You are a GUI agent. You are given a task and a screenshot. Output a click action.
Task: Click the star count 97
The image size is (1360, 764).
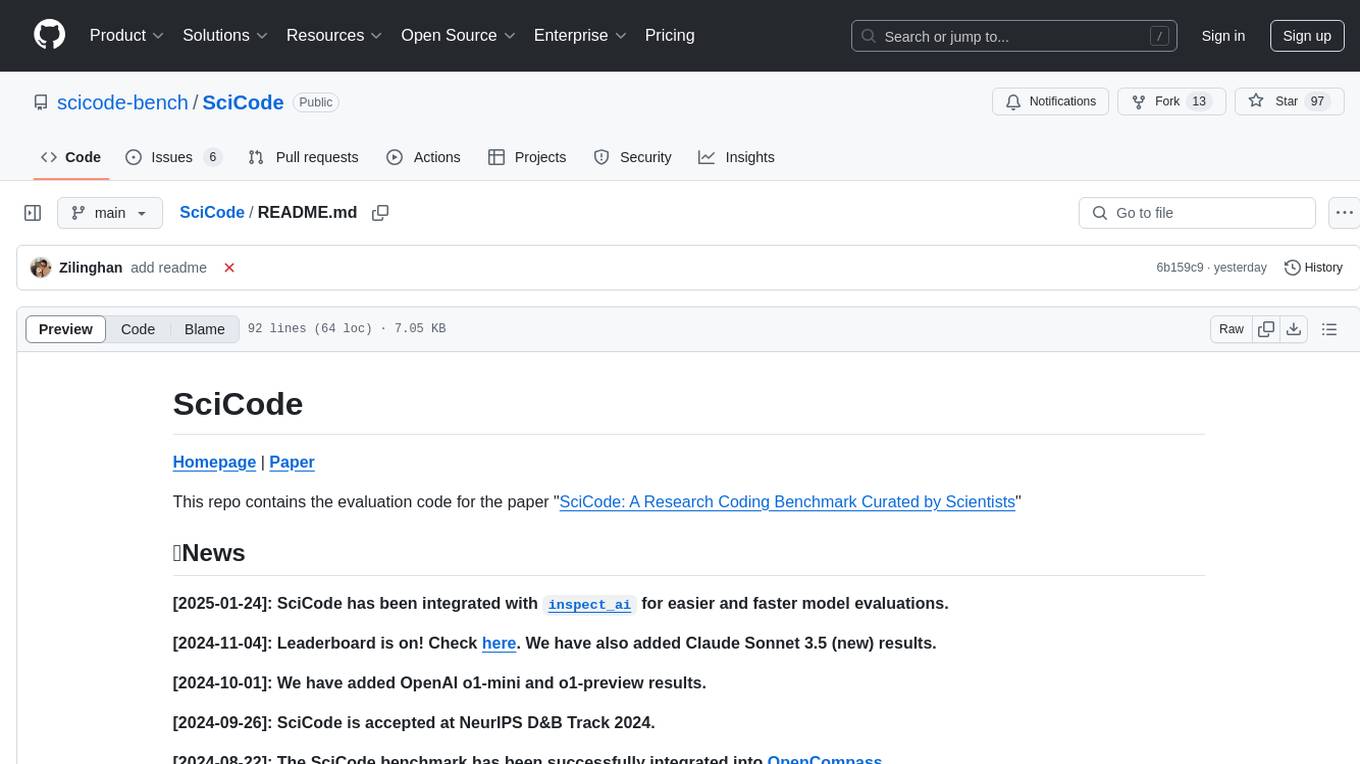coord(1318,101)
